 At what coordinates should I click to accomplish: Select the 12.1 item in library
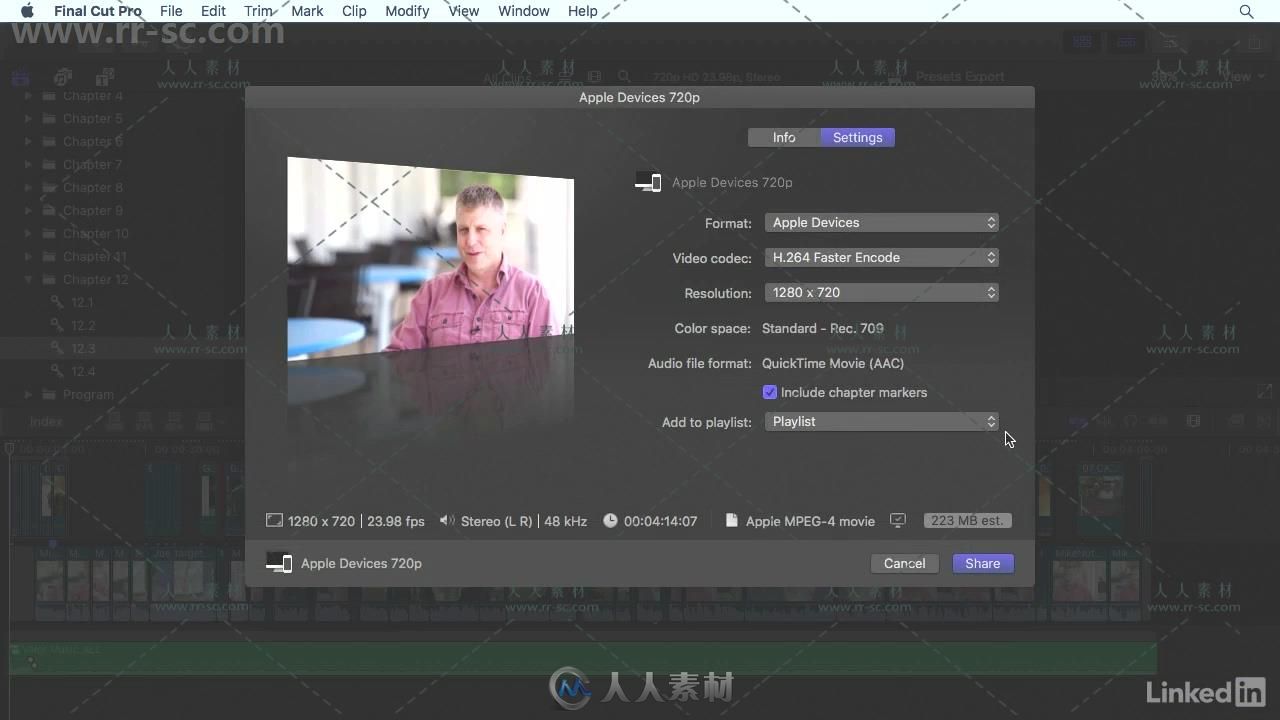[x=82, y=302]
